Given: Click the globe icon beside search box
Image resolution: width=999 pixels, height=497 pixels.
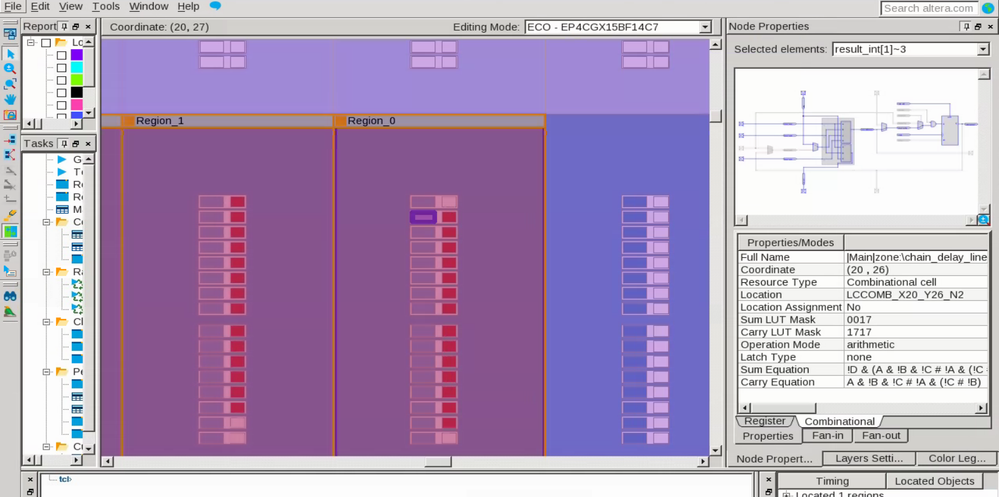Looking at the screenshot, I should 988,8.
